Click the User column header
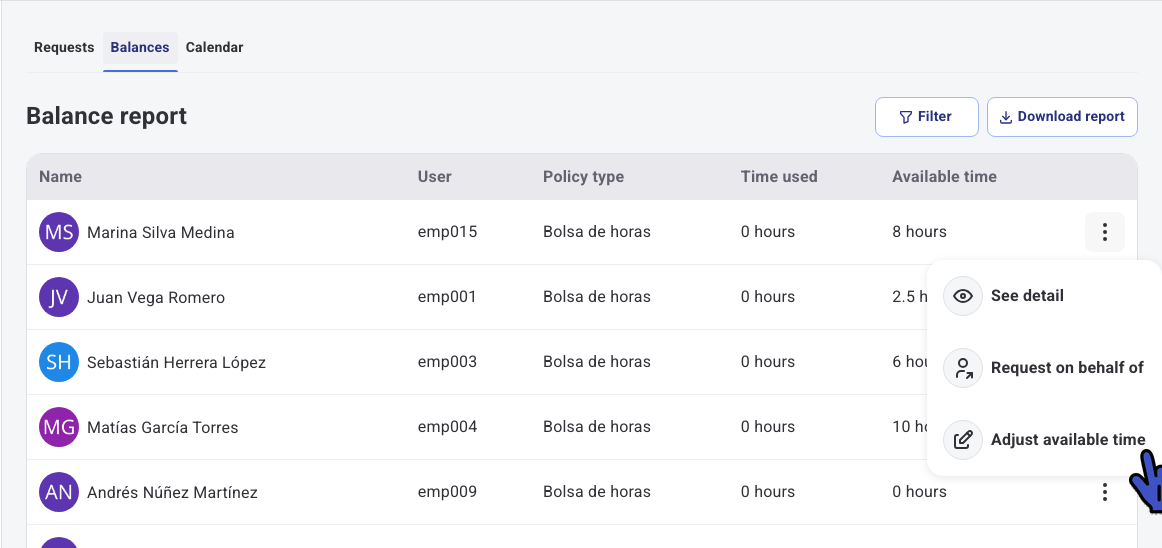1162x548 pixels. (435, 176)
